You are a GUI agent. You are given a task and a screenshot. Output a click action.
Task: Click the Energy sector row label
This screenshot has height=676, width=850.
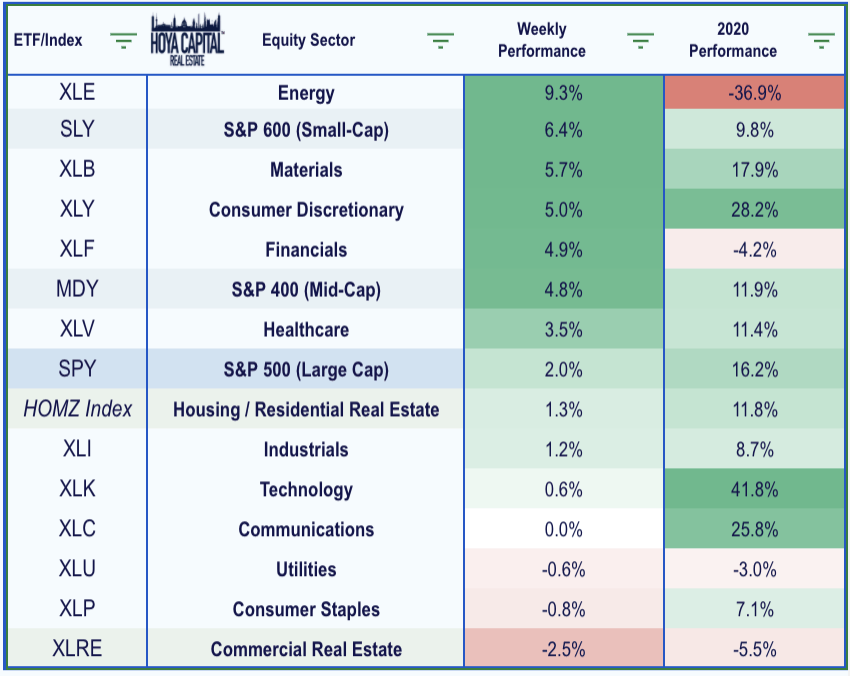click(x=306, y=93)
